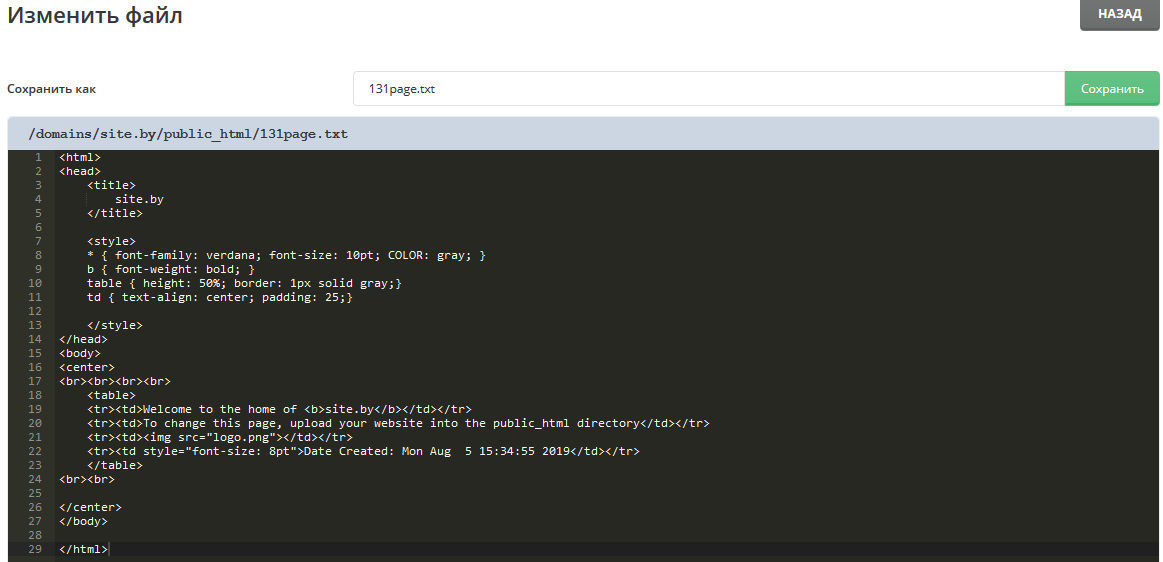Click the НАЗАД back button
The height and width of the screenshot is (562, 1163).
(x=1119, y=15)
